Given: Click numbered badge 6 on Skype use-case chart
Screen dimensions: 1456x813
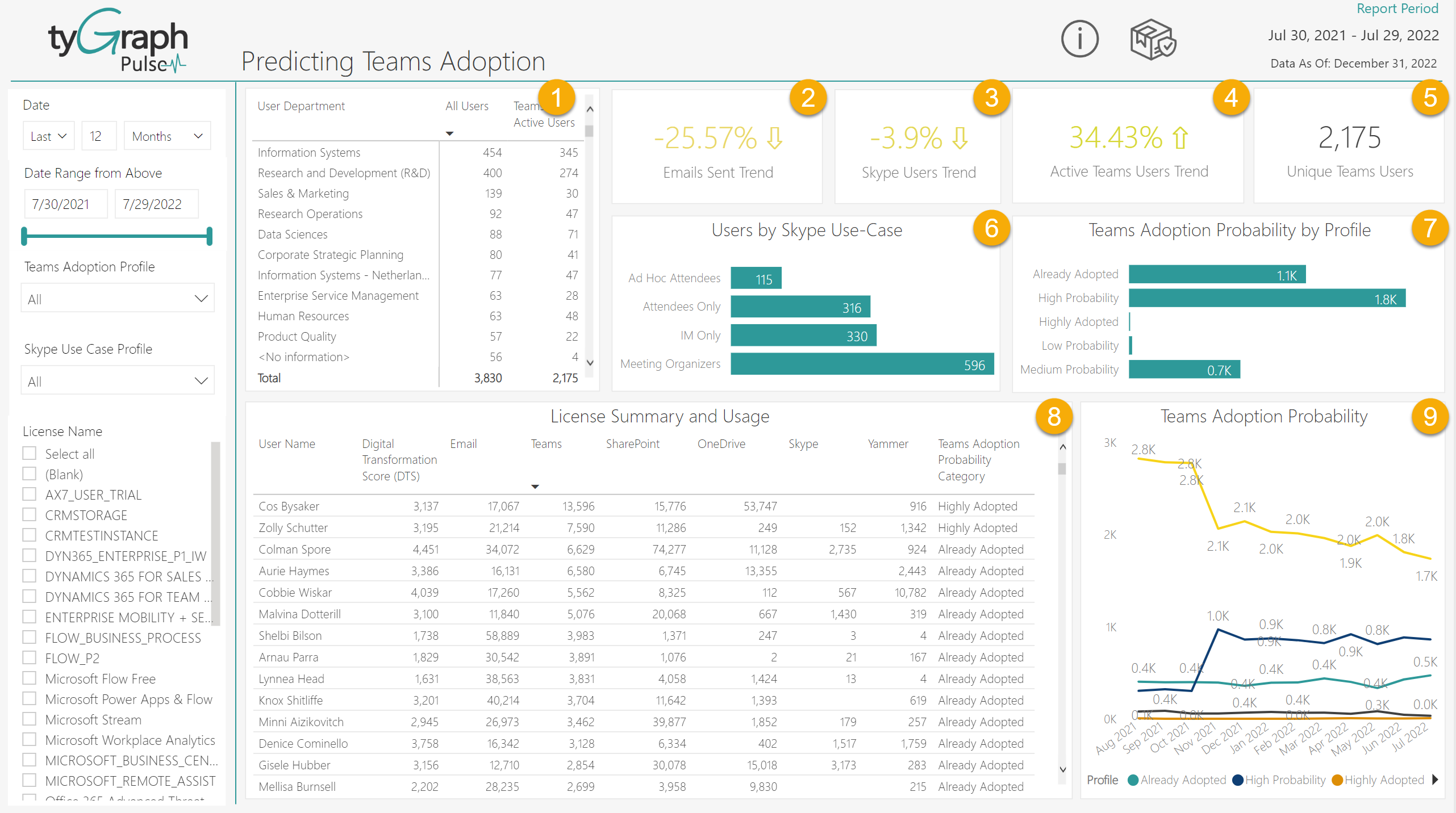Looking at the screenshot, I should [991, 228].
